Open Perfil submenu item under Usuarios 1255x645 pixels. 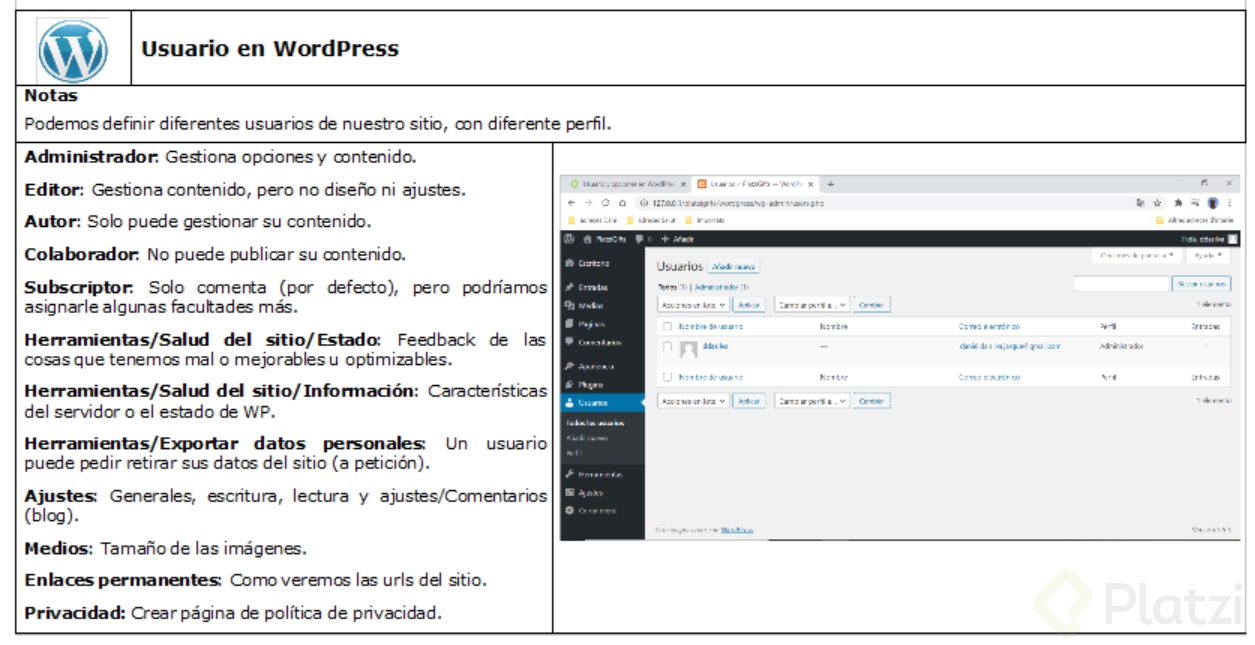coord(574,452)
